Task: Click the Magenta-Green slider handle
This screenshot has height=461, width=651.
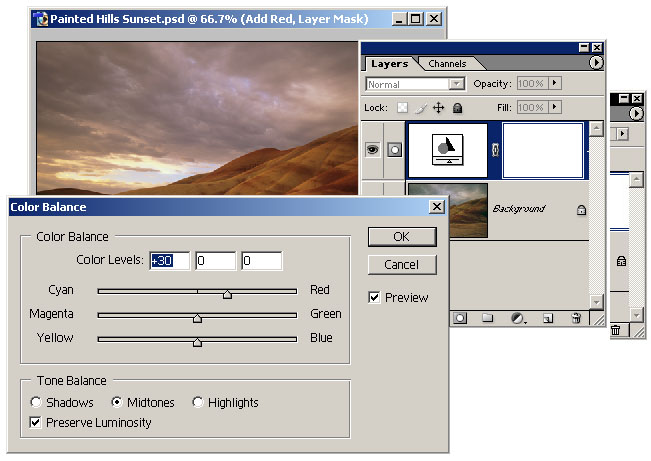Action: click(198, 319)
